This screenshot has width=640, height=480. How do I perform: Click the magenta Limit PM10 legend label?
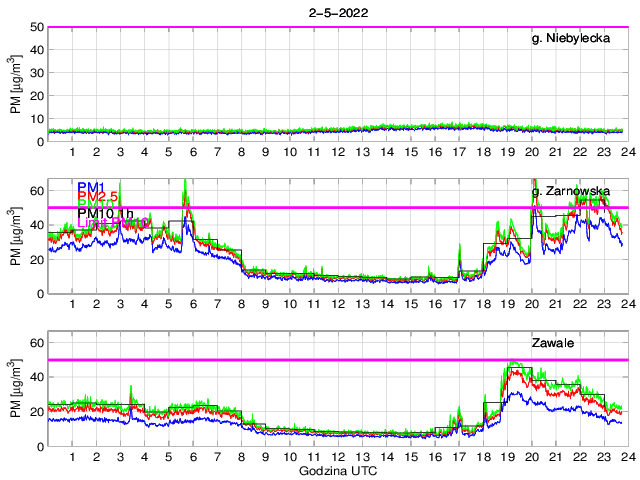tap(112, 222)
